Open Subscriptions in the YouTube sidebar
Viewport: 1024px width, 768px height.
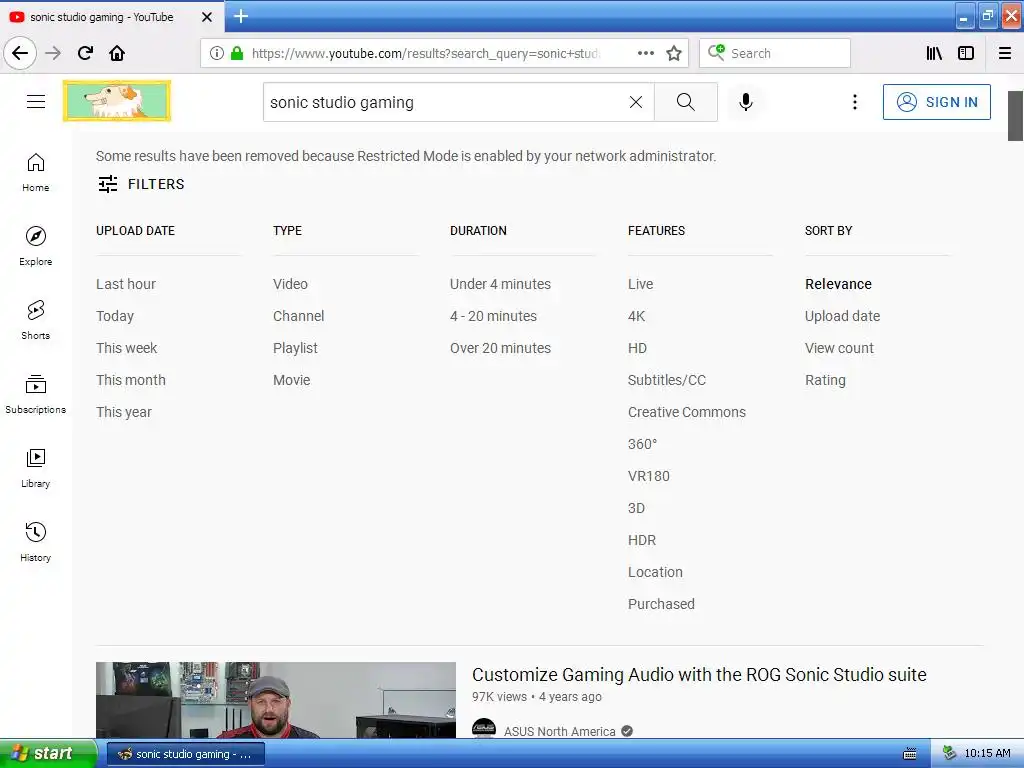pyautogui.click(x=35, y=394)
